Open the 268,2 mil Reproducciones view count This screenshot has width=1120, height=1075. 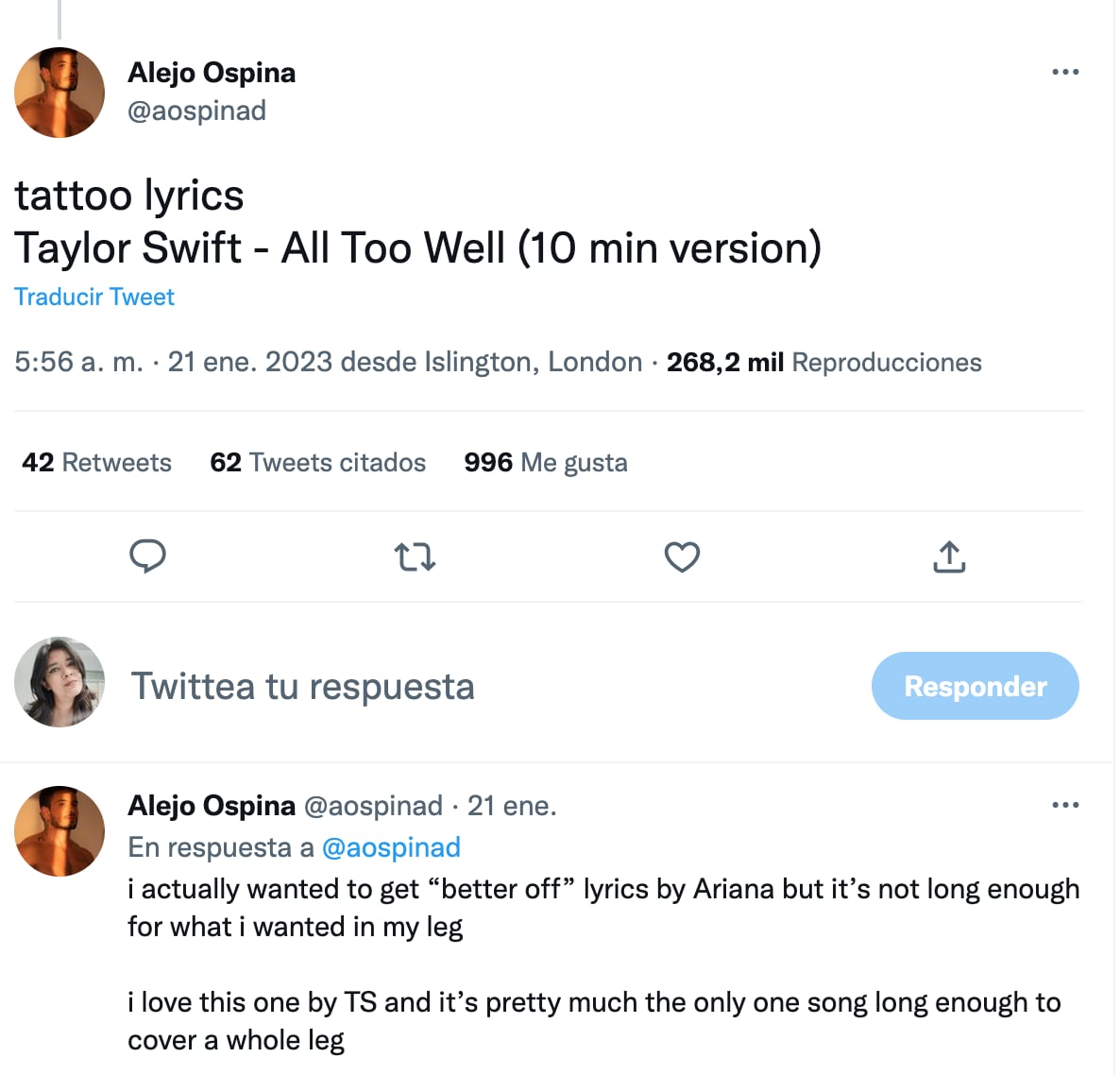(x=823, y=362)
